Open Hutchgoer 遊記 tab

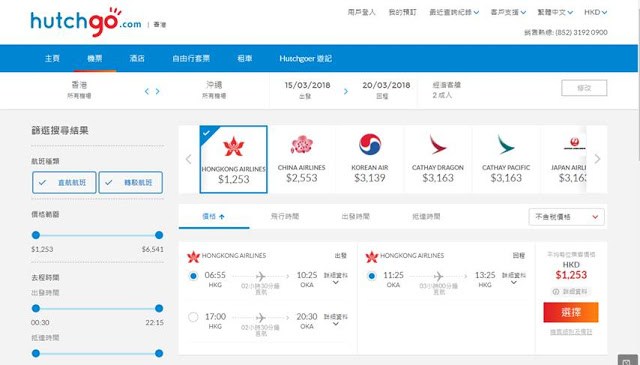[305, 58]
